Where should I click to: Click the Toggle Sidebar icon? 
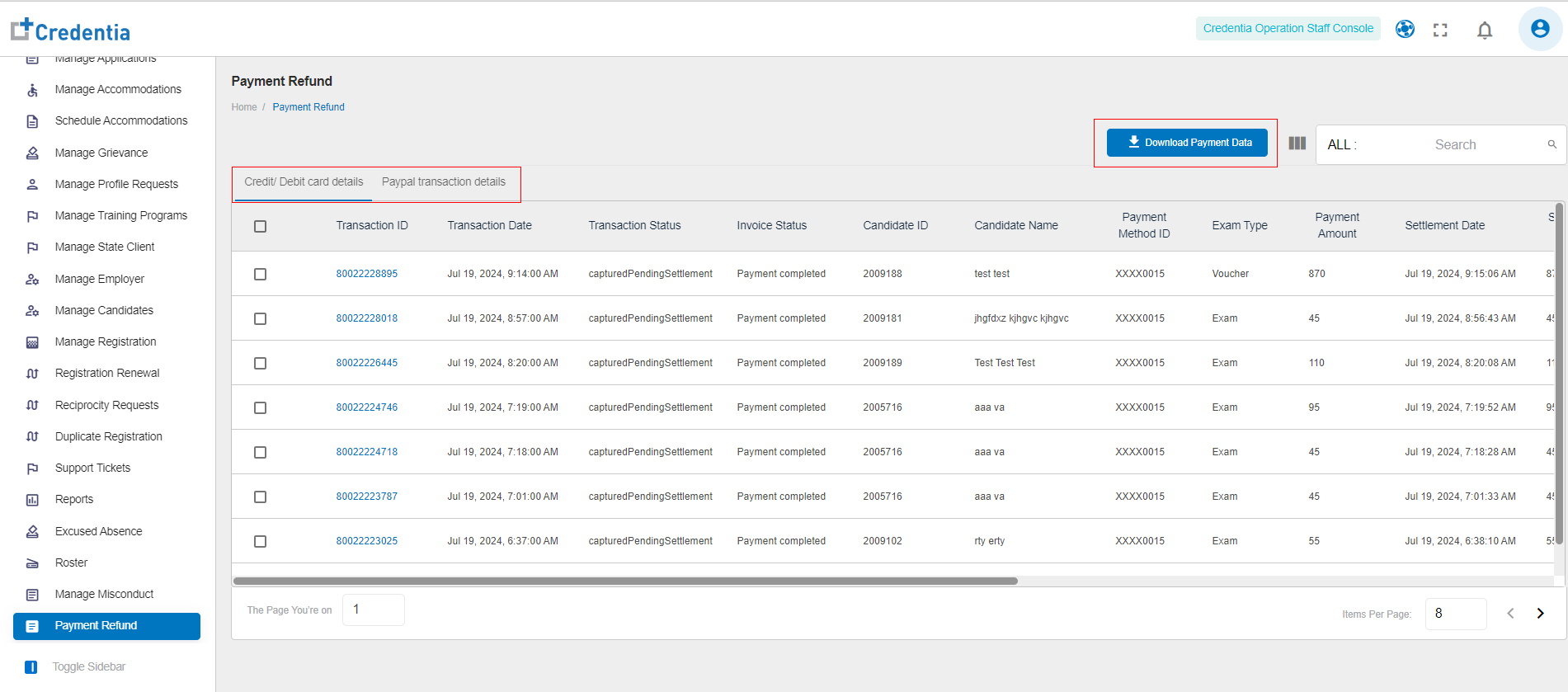point(31,666)
